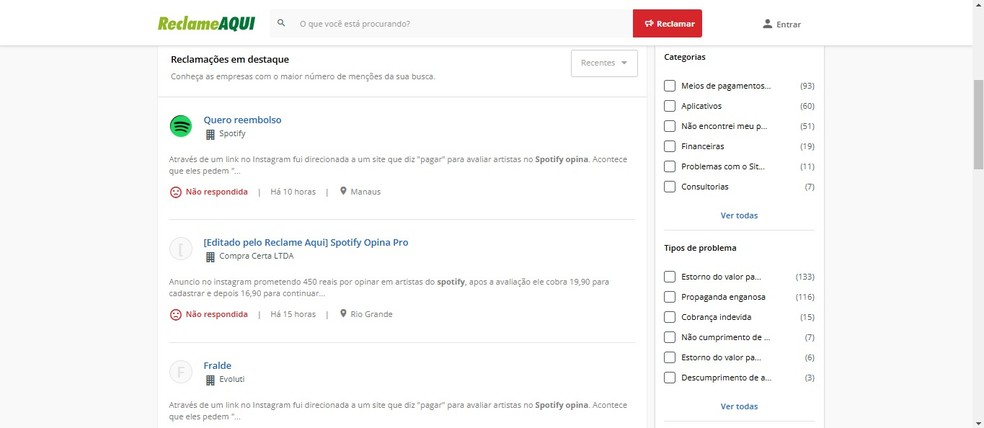The image size is (984, 428).
Task: Click the user icon next to Entrar
Action: [767, 24]
